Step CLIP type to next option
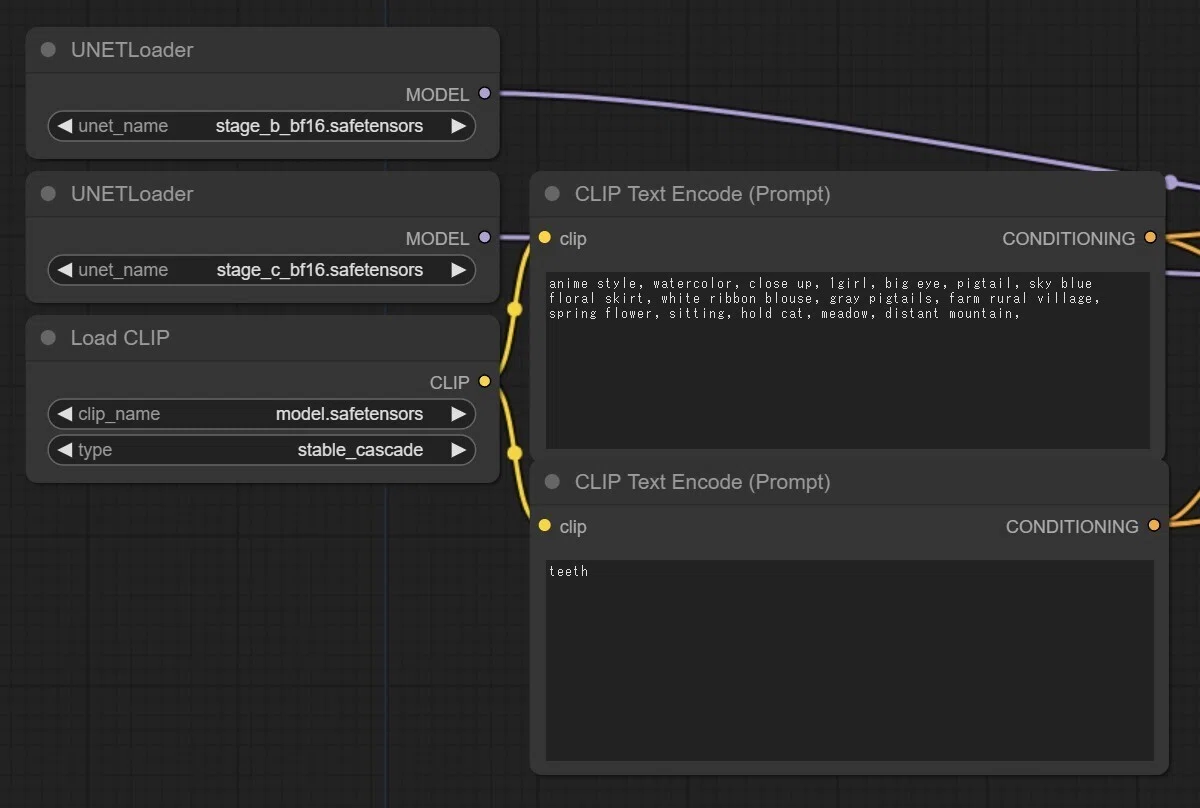The width and height of the screenshot is (1200, 808). 458,450
